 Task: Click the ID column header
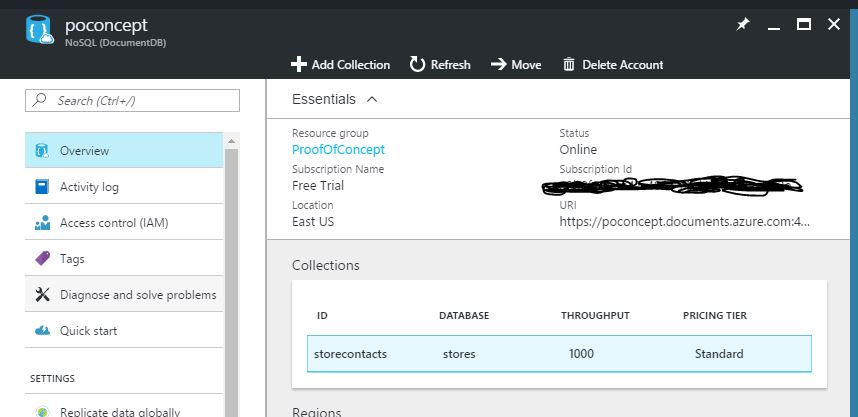(322, 316)
